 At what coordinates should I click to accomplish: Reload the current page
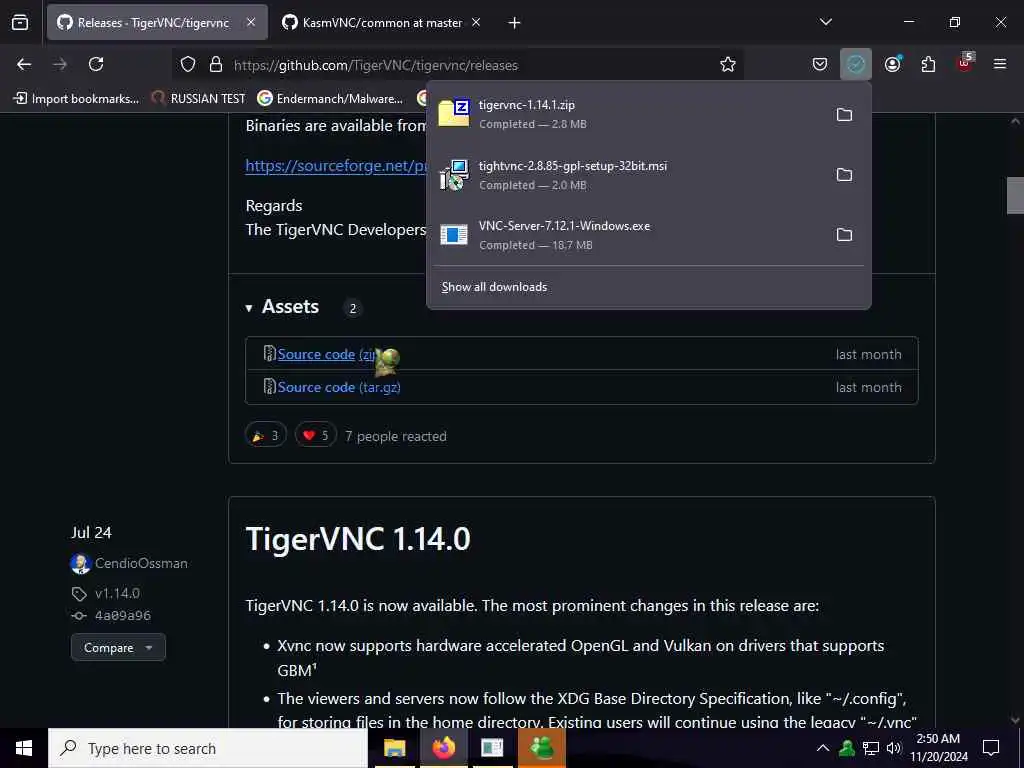click(x=96, y=64)
